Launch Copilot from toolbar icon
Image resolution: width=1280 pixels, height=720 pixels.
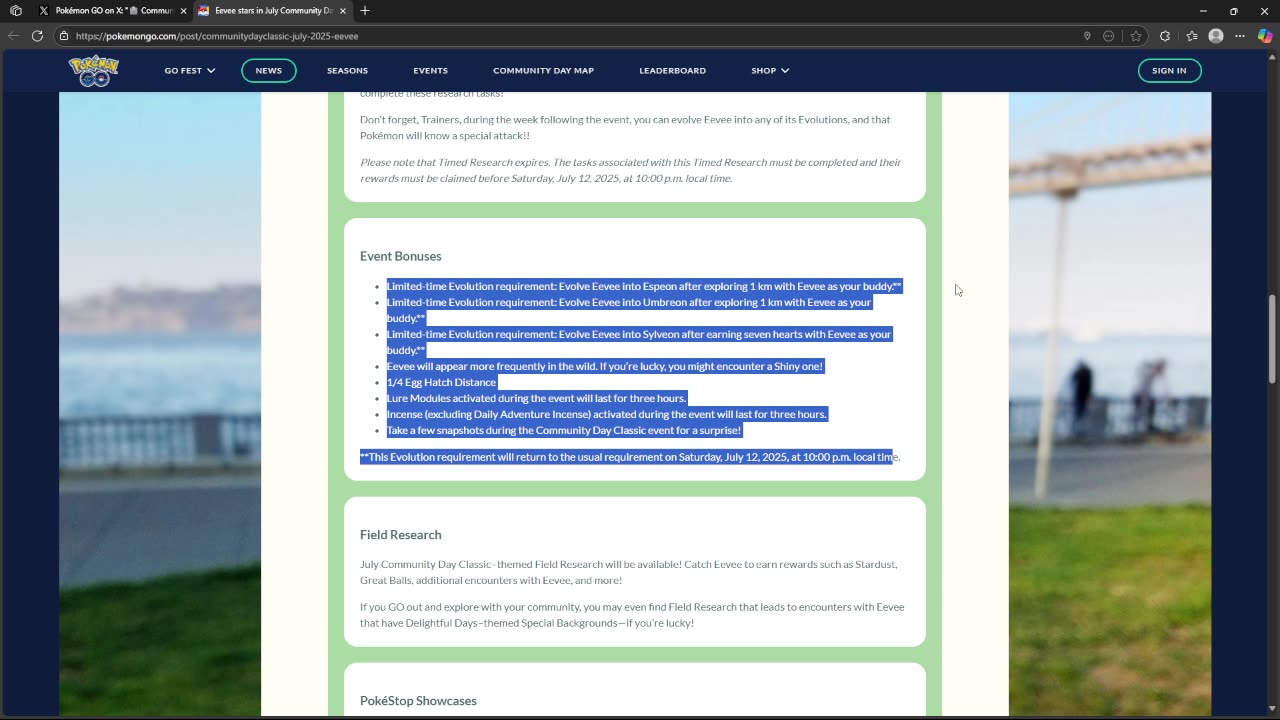coord(1265,36)
